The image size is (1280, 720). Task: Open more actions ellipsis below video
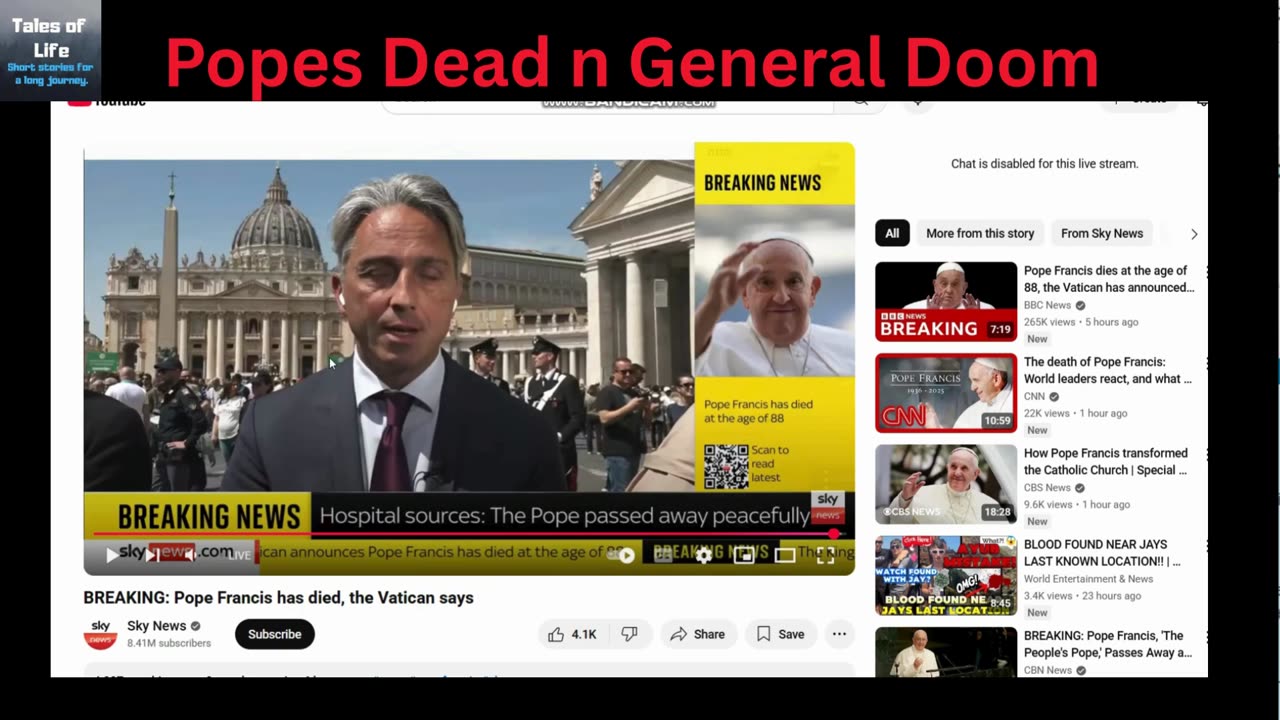click(x=839, y=634)
